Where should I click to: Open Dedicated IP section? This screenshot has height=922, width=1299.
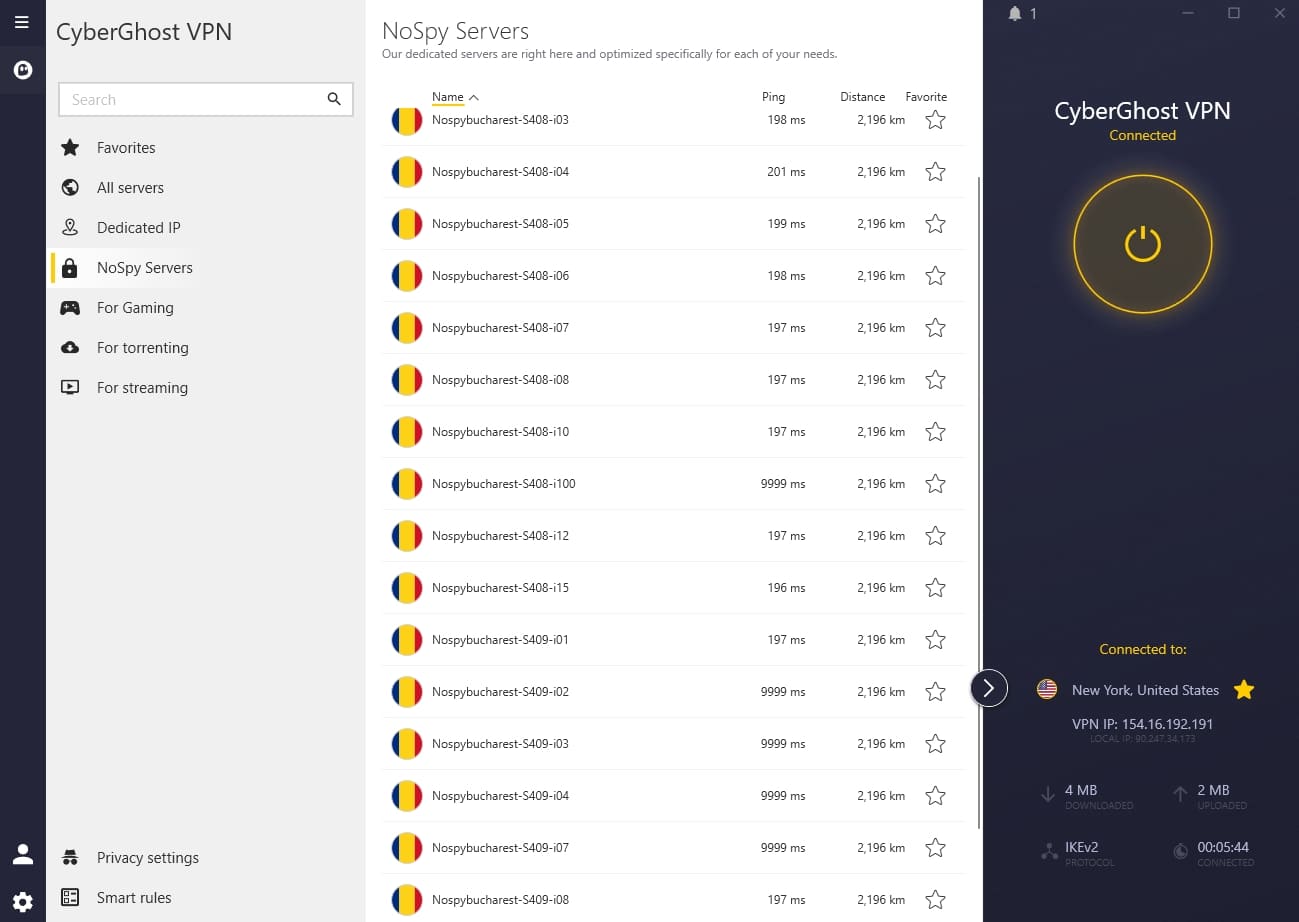[x=138, y=228]
